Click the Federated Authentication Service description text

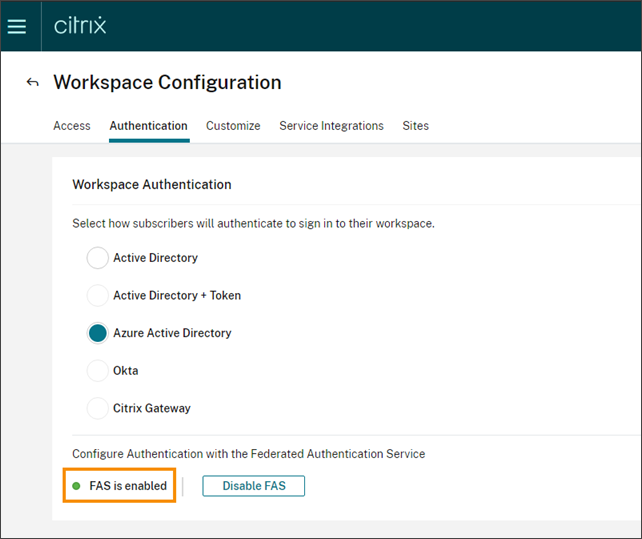(248, 454)
